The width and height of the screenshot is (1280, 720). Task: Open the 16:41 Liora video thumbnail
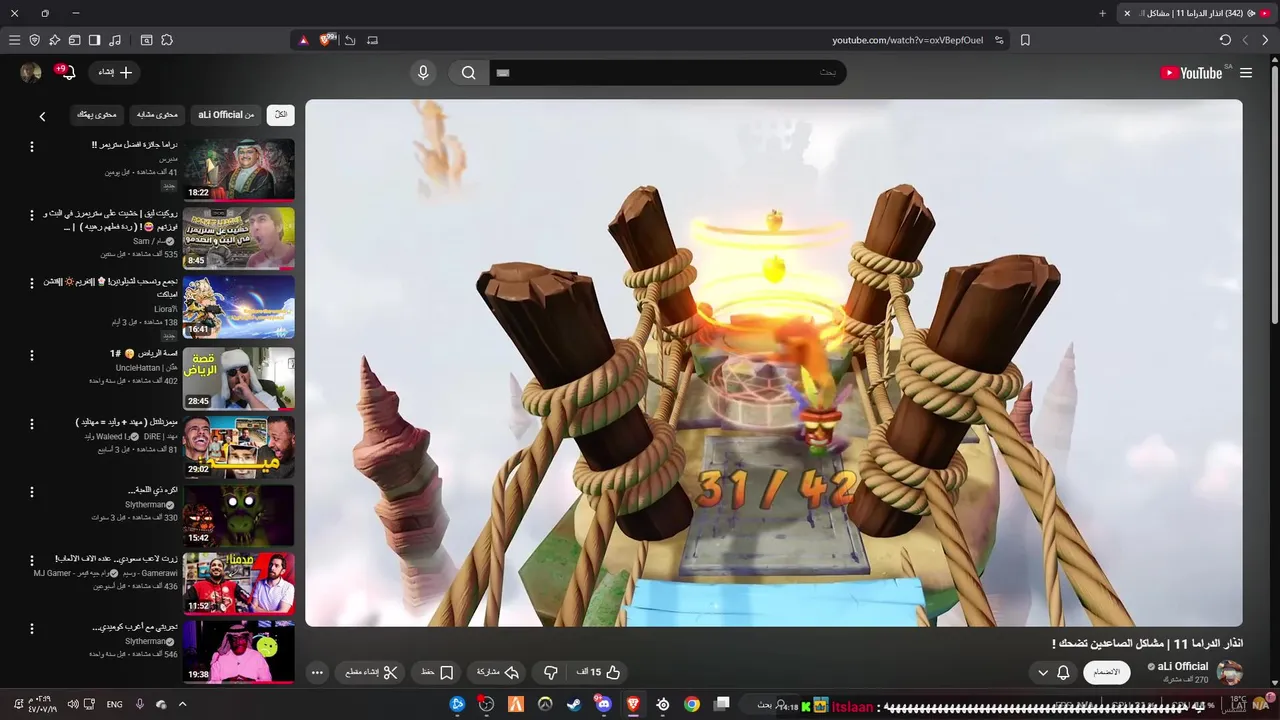coord(239,306)
